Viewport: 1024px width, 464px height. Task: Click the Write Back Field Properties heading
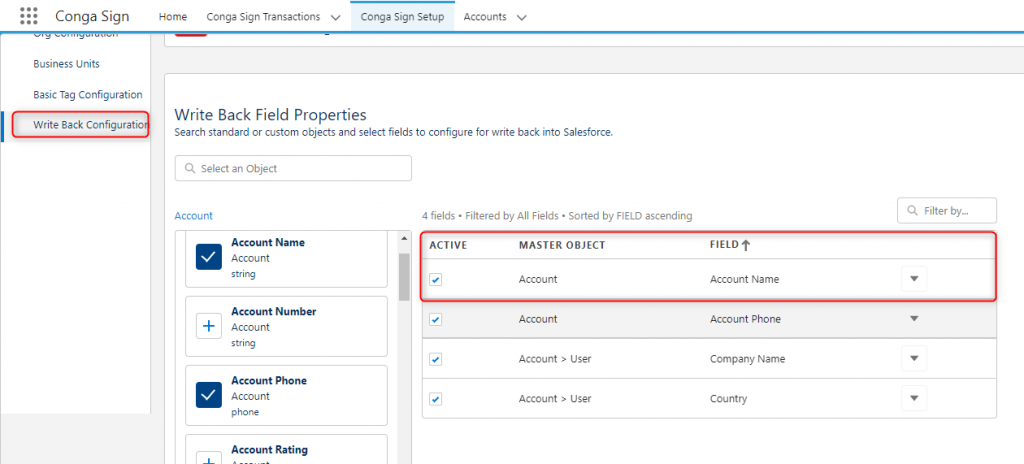(x=270, y=115)
